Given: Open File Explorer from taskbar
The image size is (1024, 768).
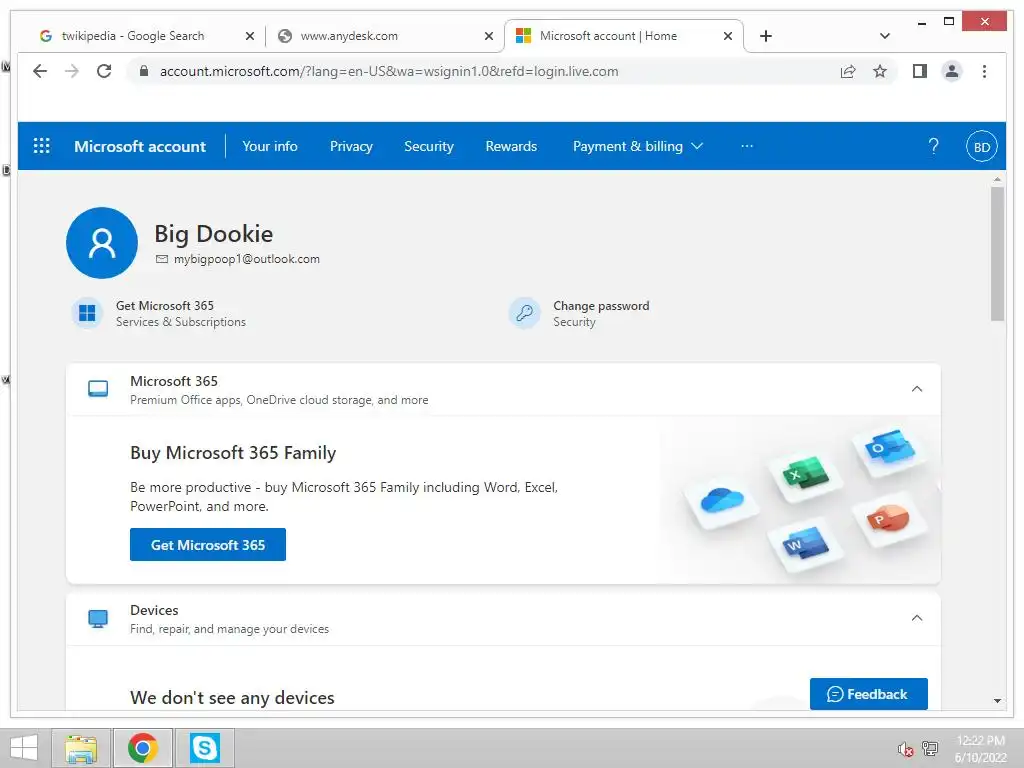Looking at the screenshot, I should tap(81, 748).
